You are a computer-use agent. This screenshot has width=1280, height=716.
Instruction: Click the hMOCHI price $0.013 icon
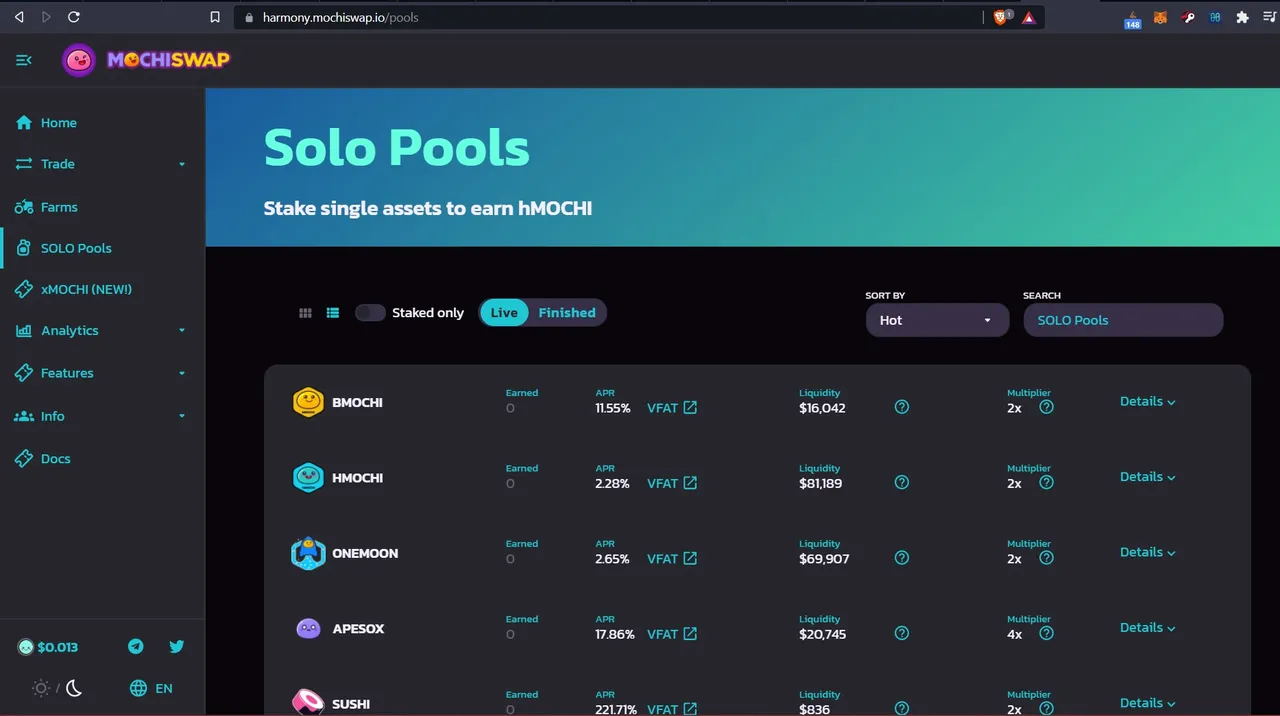pos(25,647)
